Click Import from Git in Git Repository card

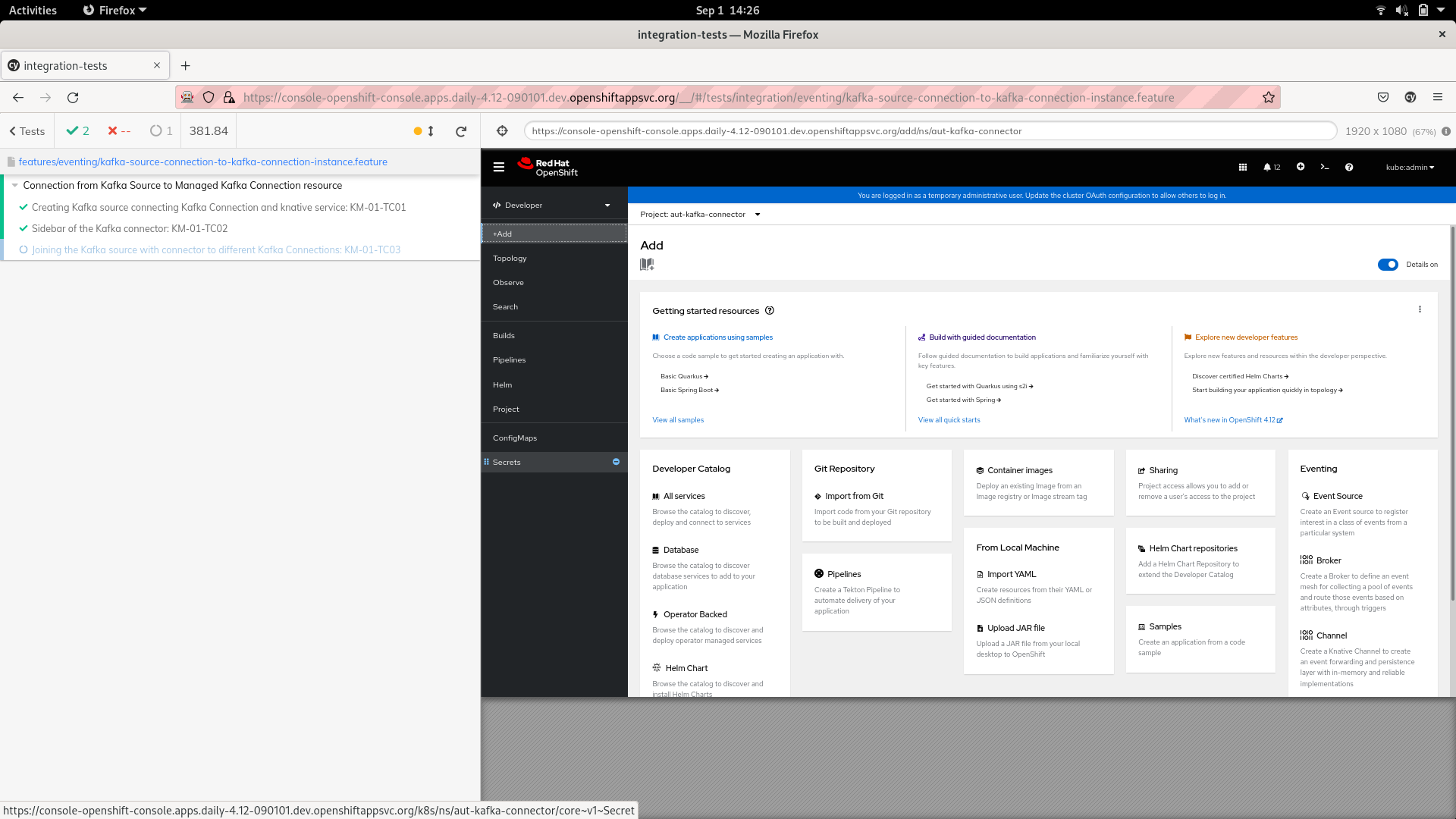pyautogui.click(x=855, y=496)
